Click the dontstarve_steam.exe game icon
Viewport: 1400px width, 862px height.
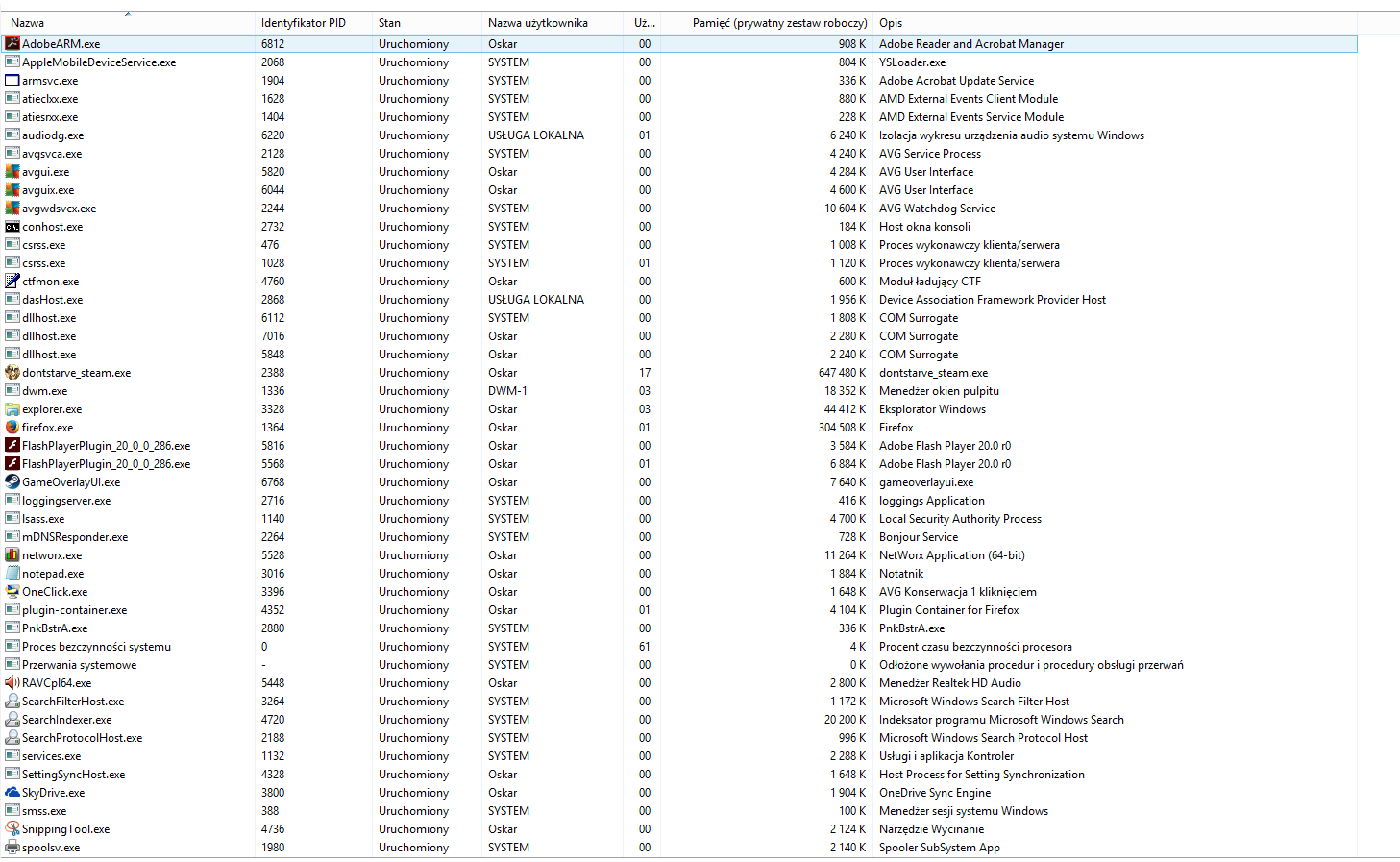point(12,372)
